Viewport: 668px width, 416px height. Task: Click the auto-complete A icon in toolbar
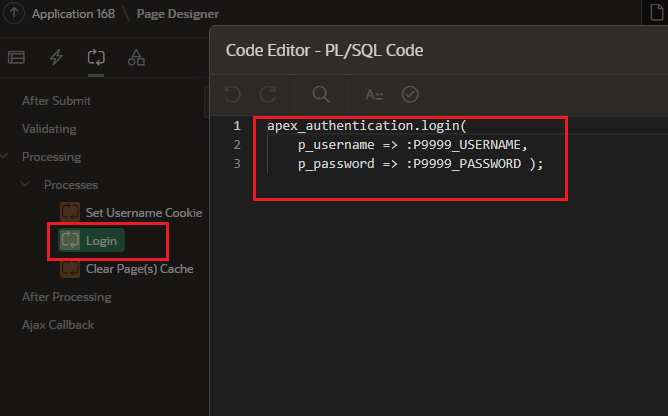(374, 94)
